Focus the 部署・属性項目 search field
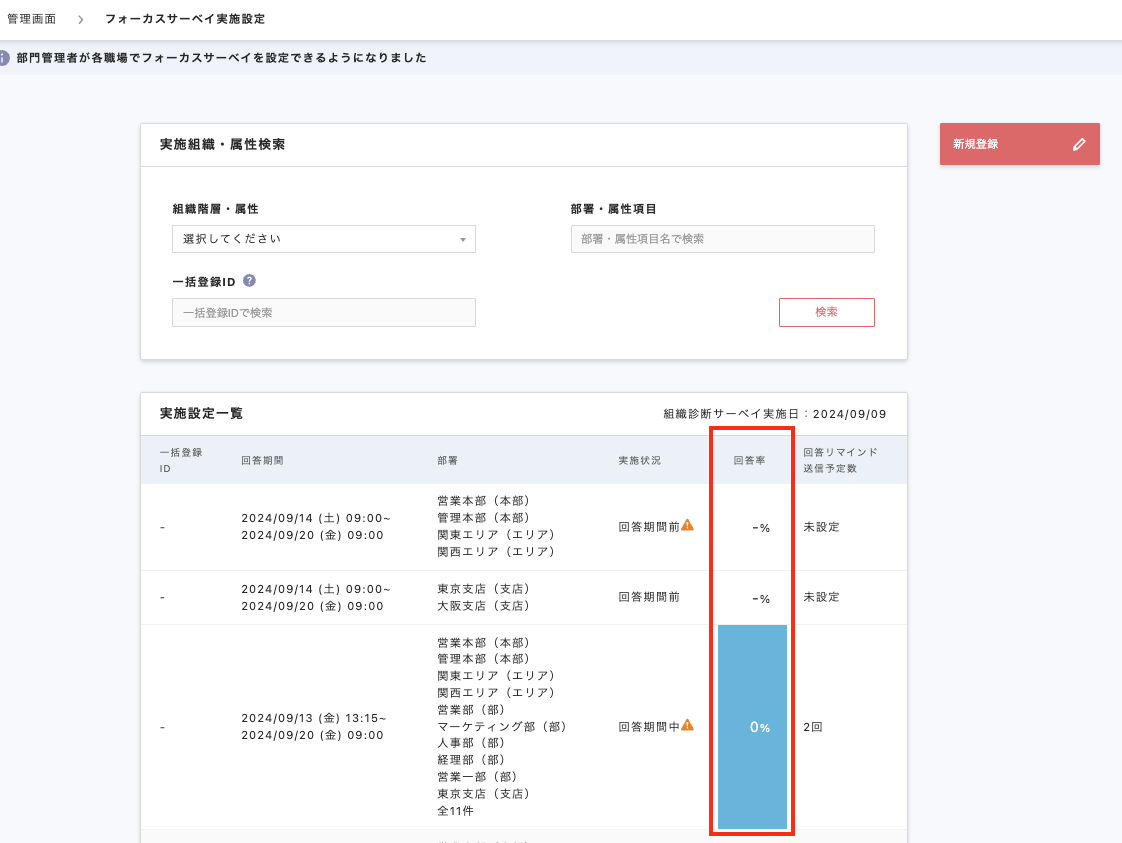Screen dimensions: 1122x843 pos(722,239)
